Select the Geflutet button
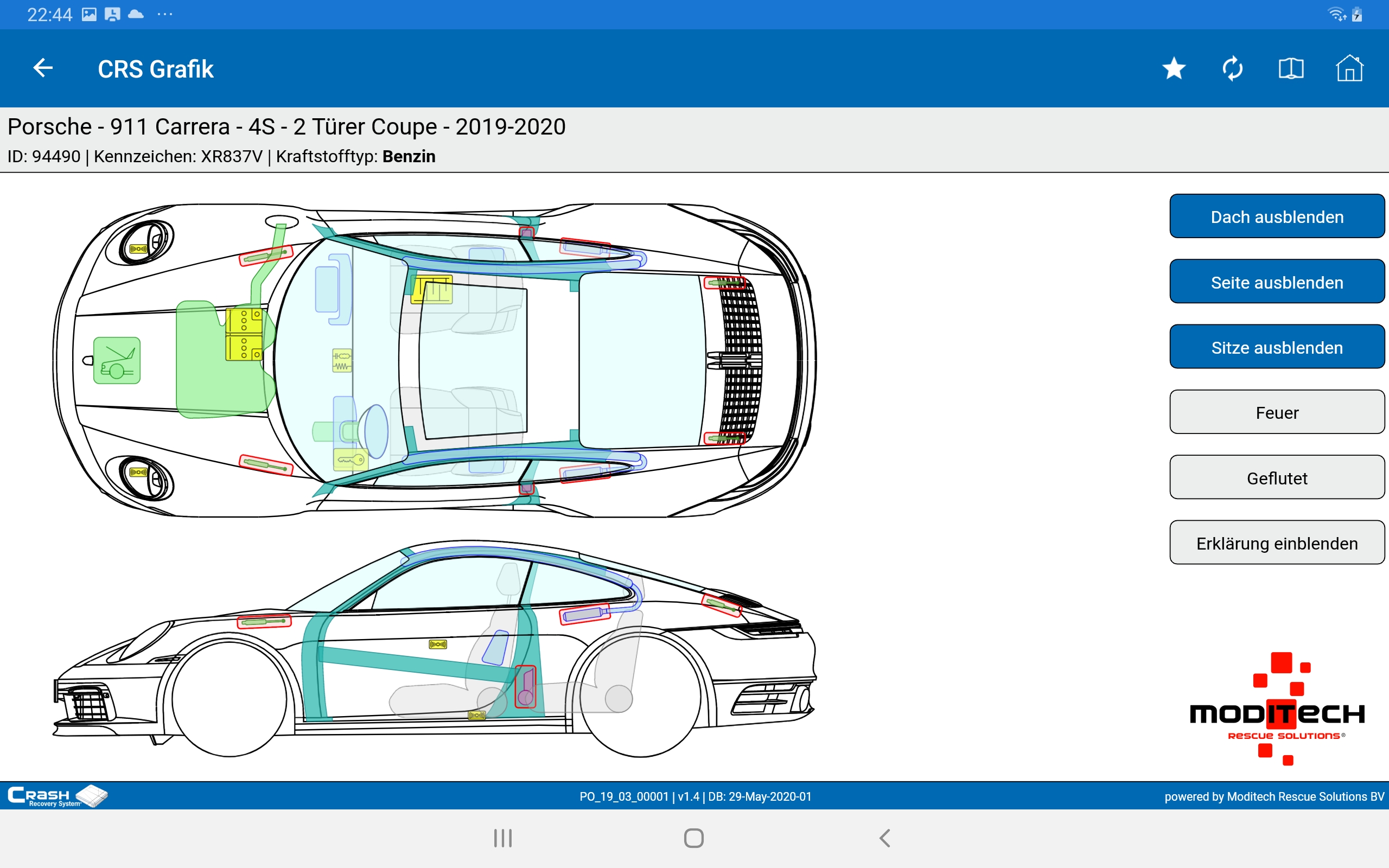This screenshot has width=1389, height=868. [x=1277, y=477]
